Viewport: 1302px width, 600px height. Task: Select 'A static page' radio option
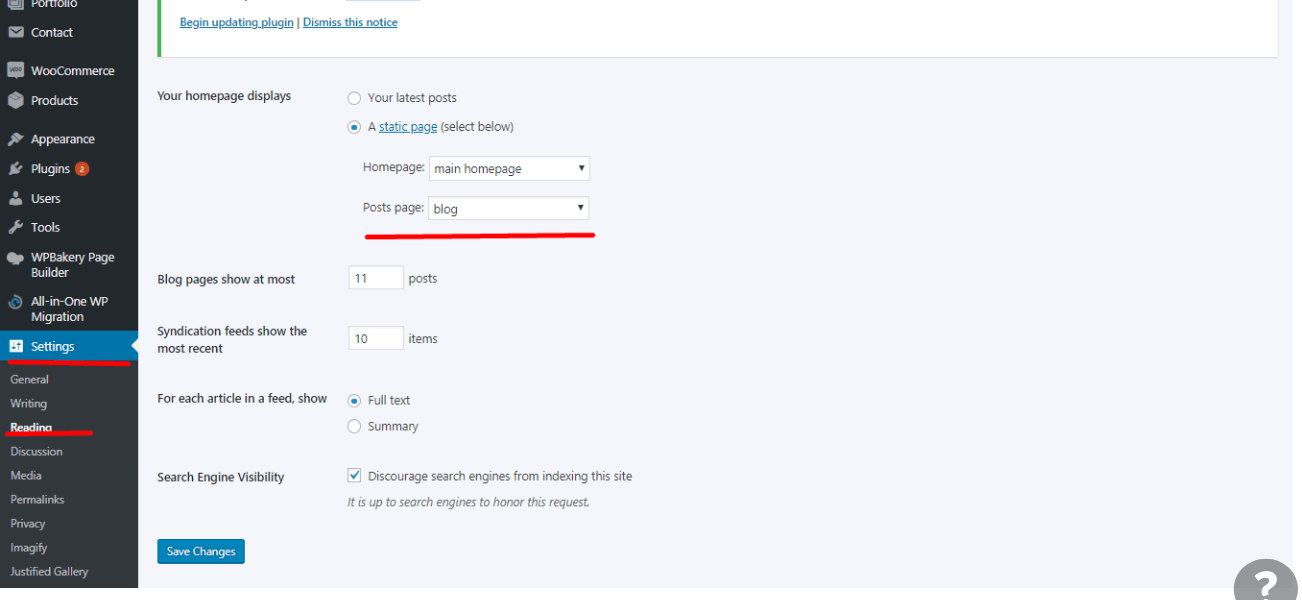click(354, 127)
